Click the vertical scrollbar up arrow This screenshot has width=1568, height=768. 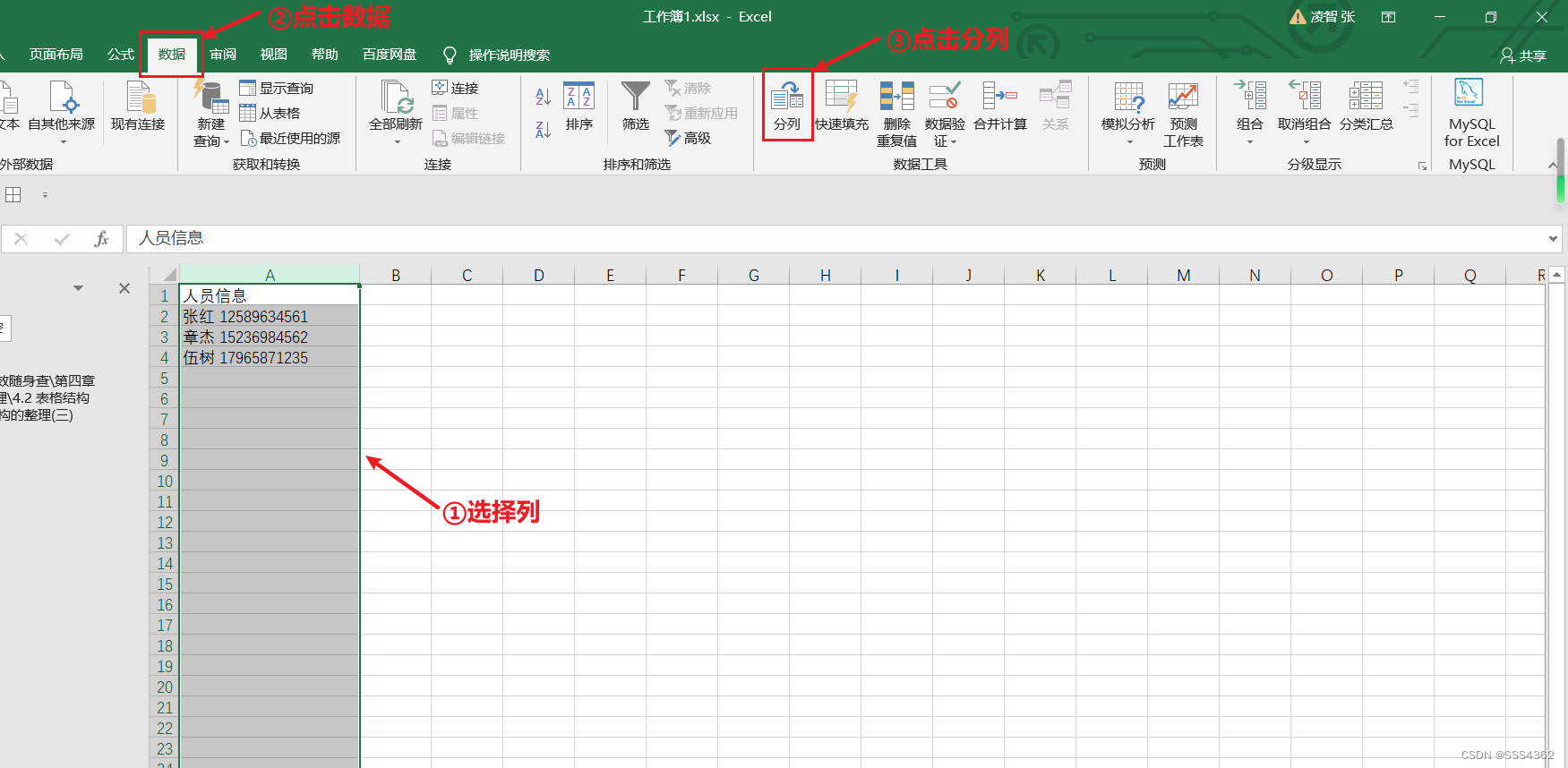pos(1557,275)
